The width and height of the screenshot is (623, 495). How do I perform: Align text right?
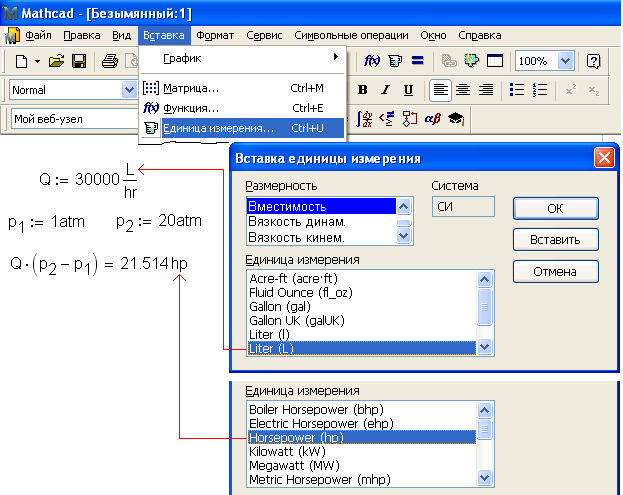pyautogui.click(x=486, y=90)
